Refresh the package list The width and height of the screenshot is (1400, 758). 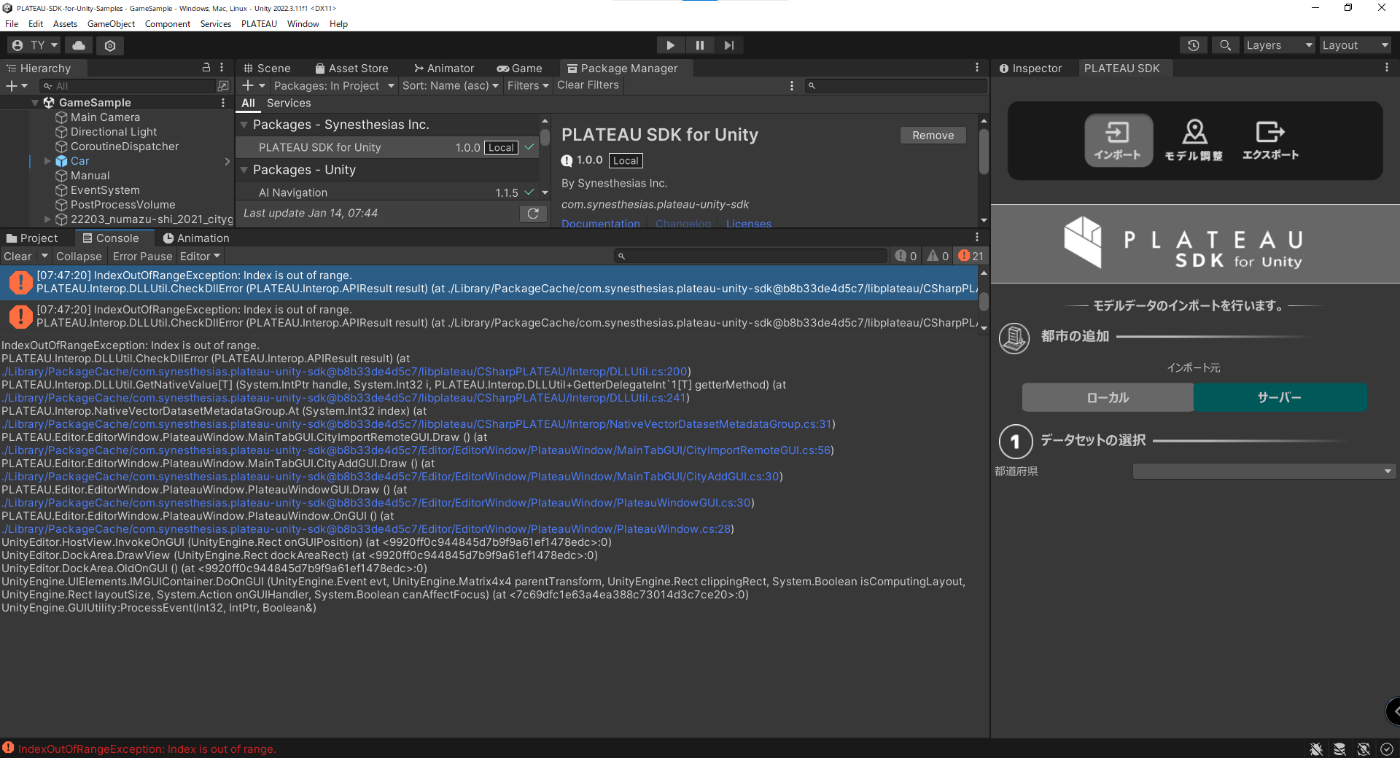533,213
